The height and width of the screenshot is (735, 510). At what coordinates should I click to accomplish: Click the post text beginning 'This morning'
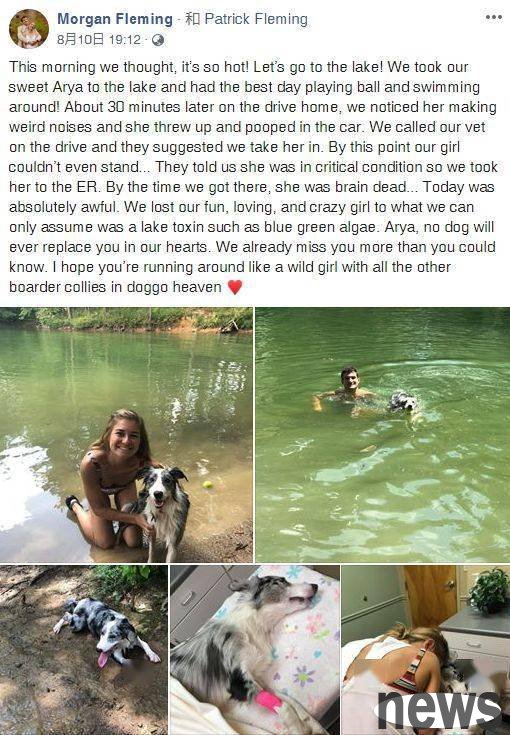coord(253,177)
